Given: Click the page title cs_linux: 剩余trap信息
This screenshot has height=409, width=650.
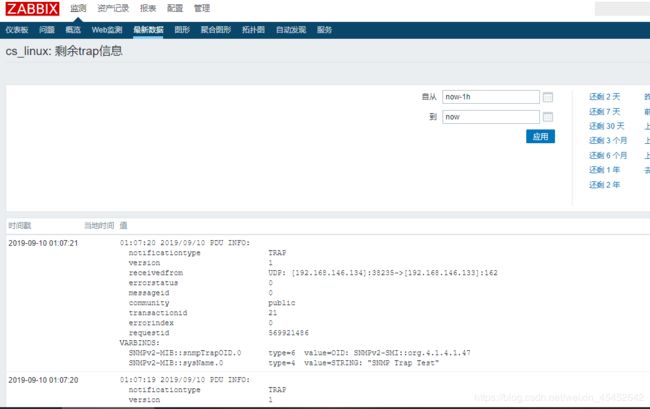Looking at the screenshot, I should point(64,51).
